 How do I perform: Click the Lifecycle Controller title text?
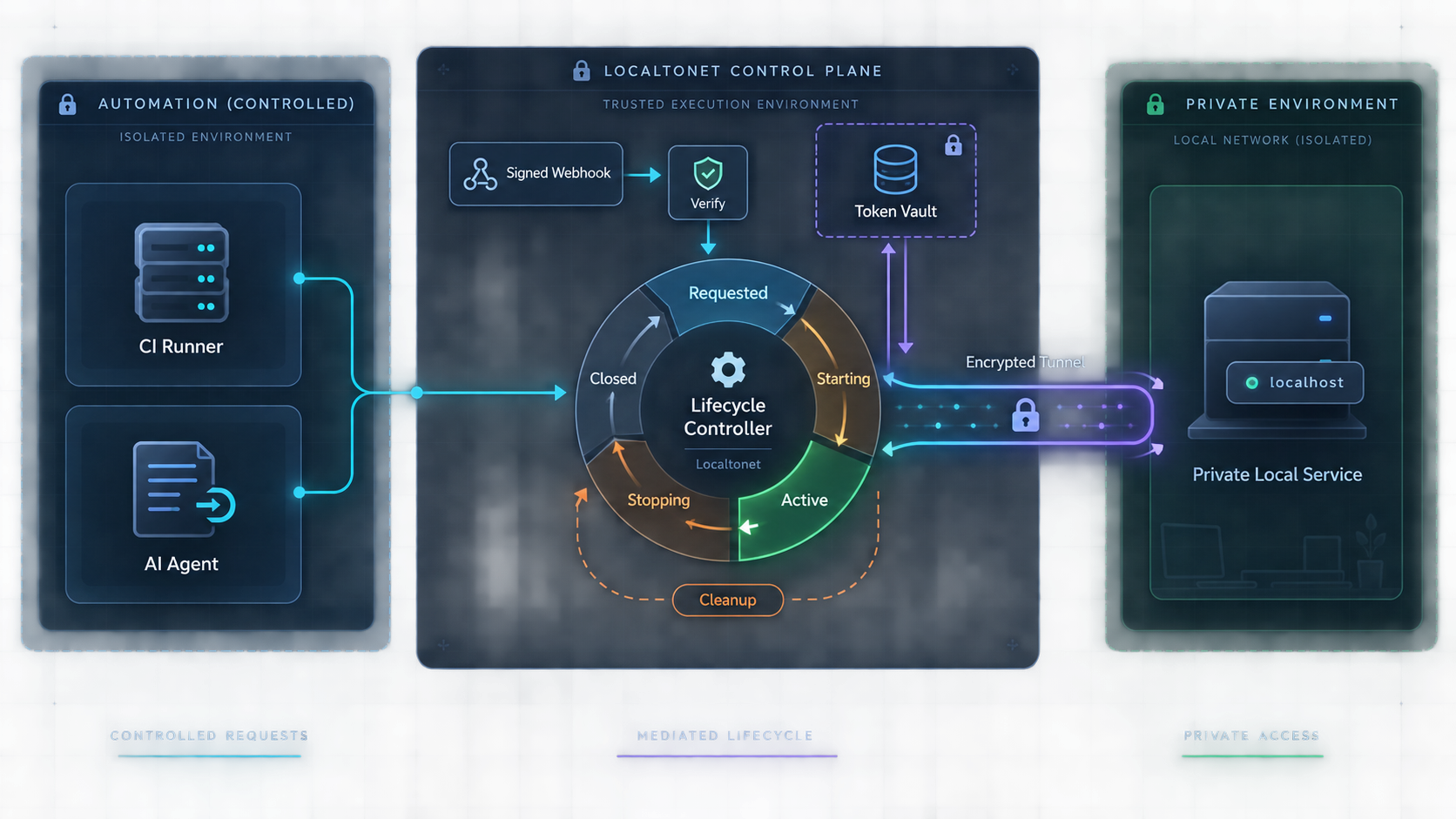point(728,417)
